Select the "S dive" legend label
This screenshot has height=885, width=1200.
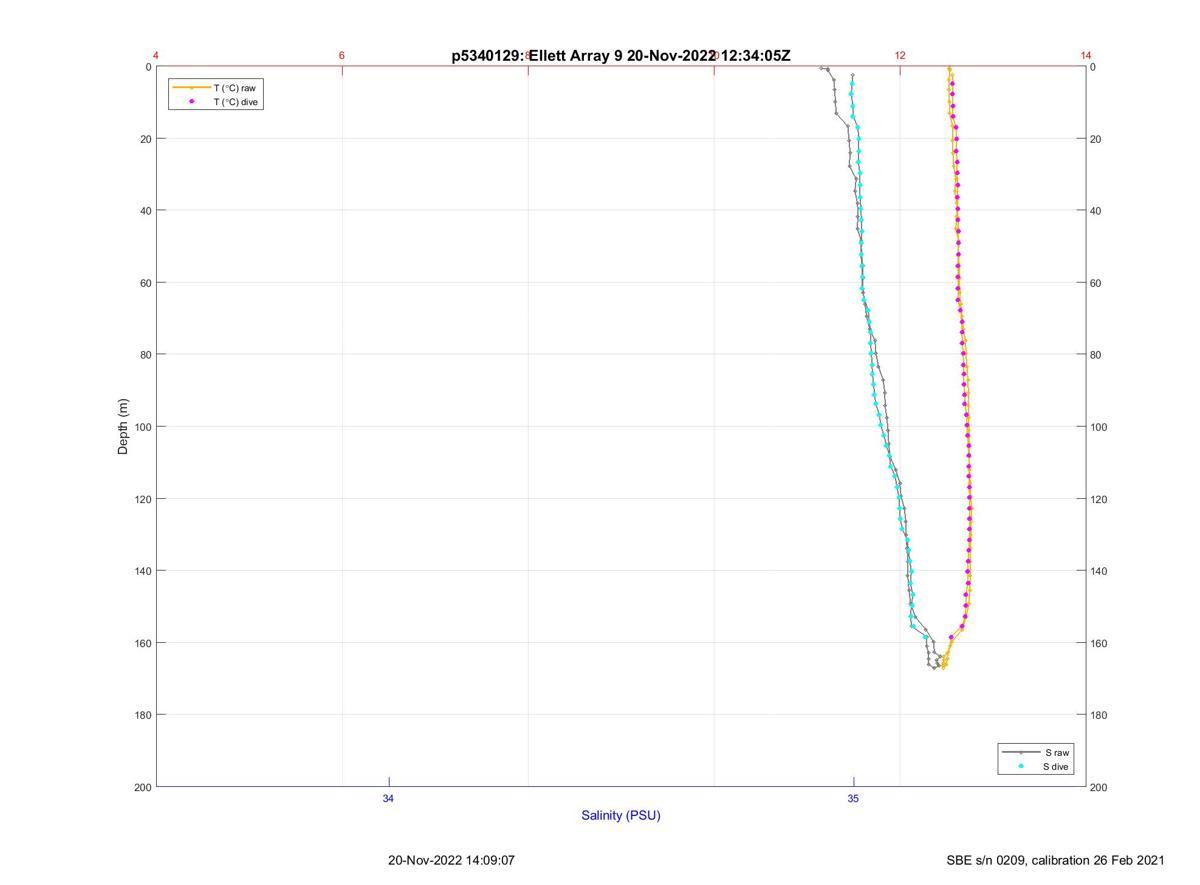pyautogui.click(x=1056, y=766)
